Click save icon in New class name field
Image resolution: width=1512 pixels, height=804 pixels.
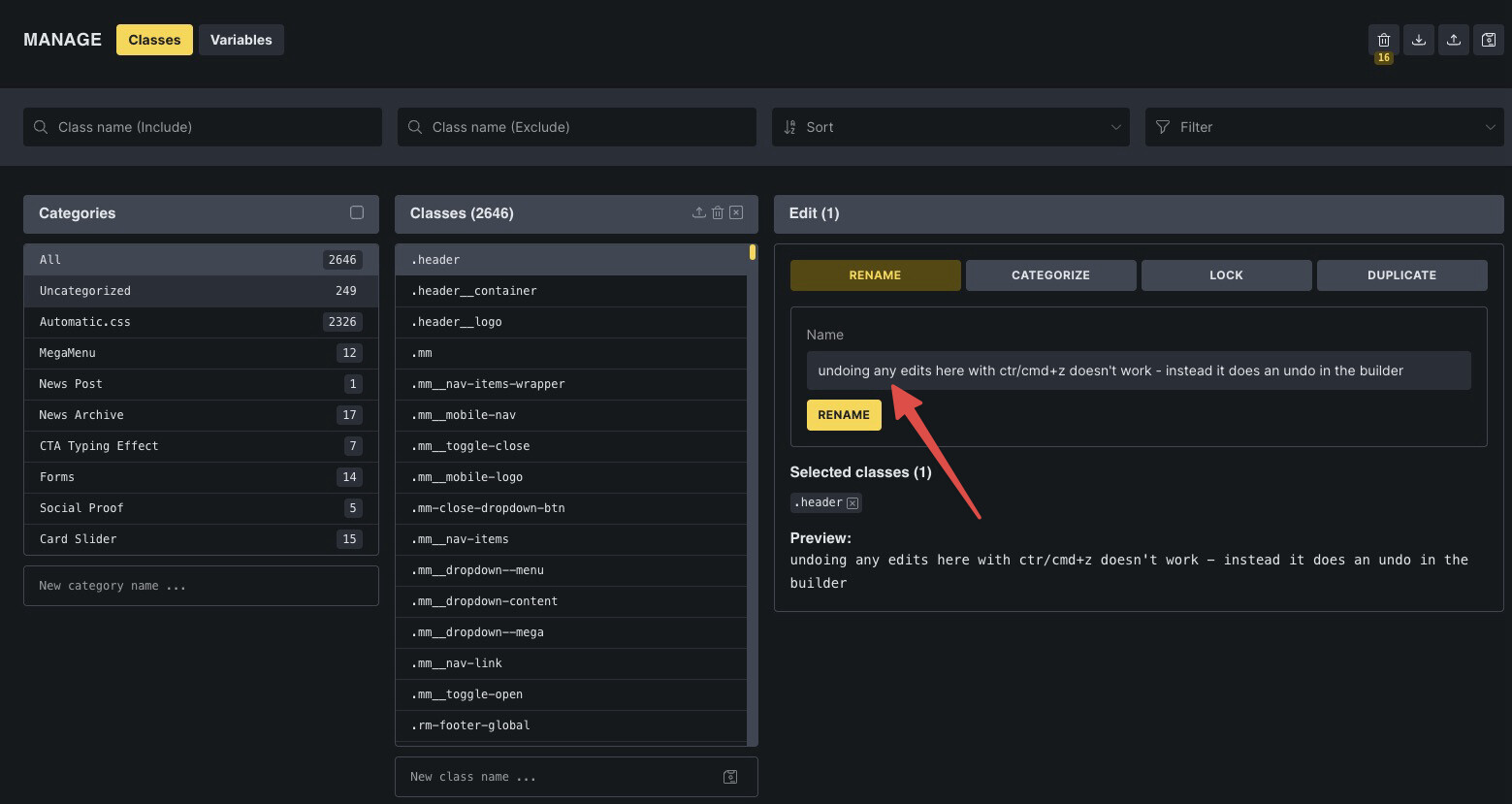point(730,777)
